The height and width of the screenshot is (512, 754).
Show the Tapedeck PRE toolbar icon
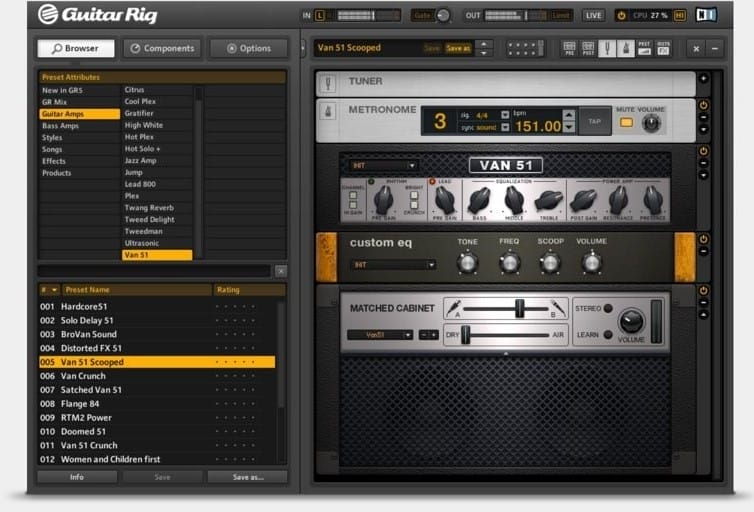[x=569, y=48]
